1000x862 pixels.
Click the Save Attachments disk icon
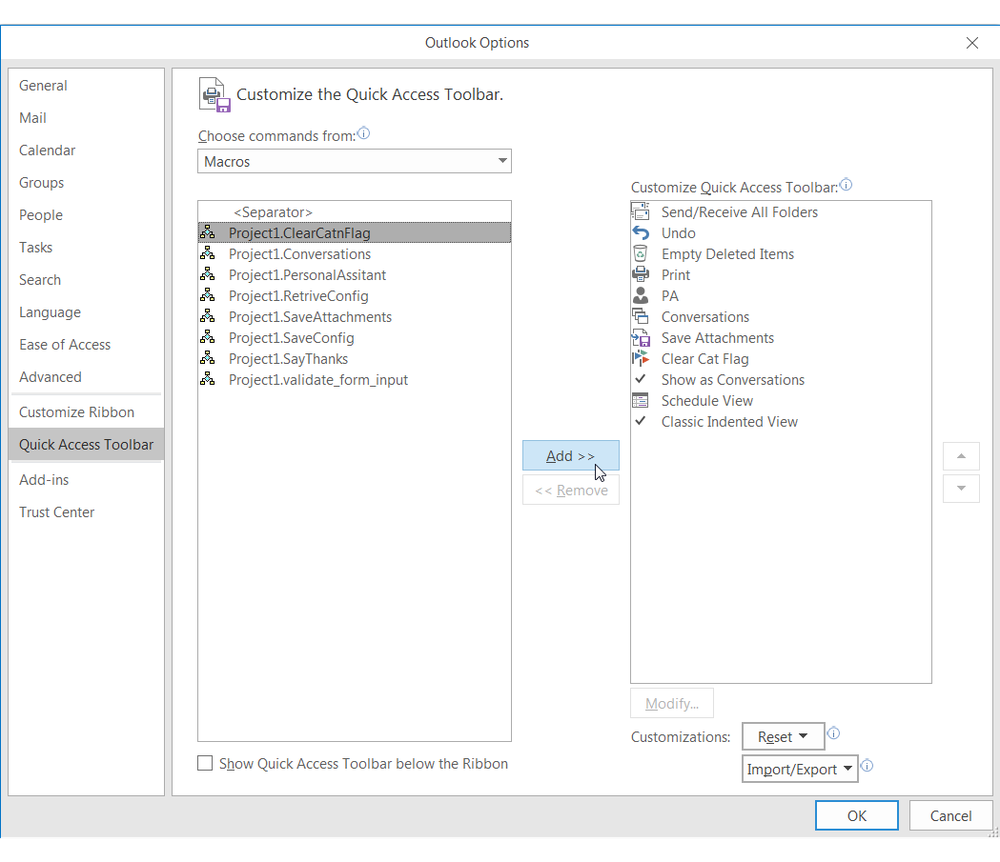[640, 338]
